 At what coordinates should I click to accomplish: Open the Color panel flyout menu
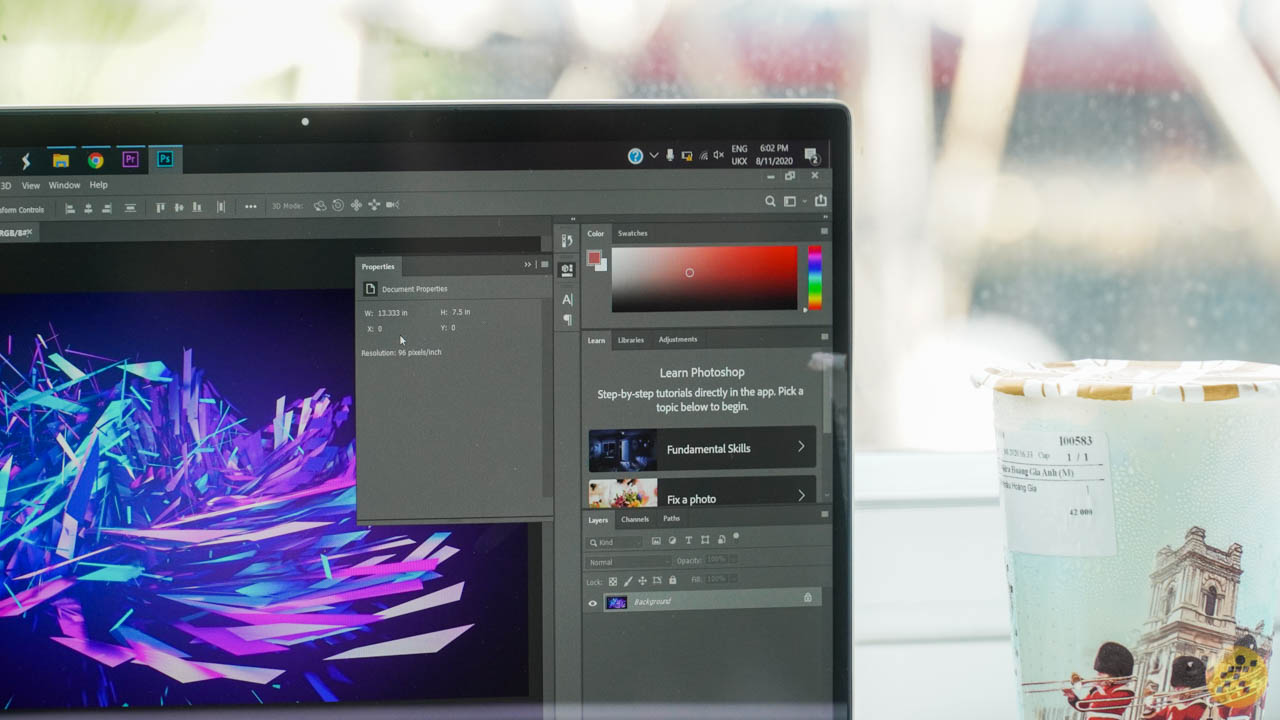825,231
